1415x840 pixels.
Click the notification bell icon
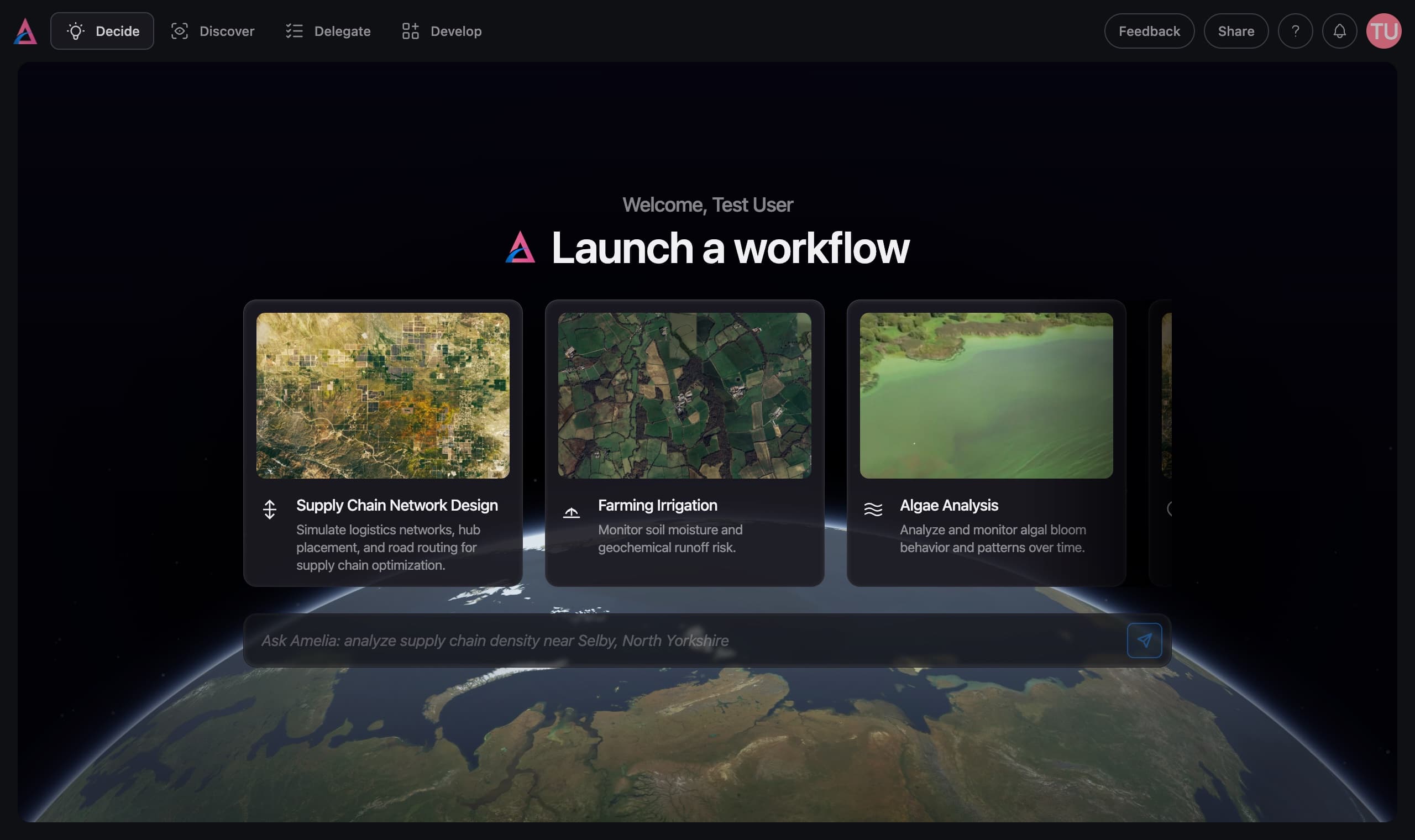1339,30
